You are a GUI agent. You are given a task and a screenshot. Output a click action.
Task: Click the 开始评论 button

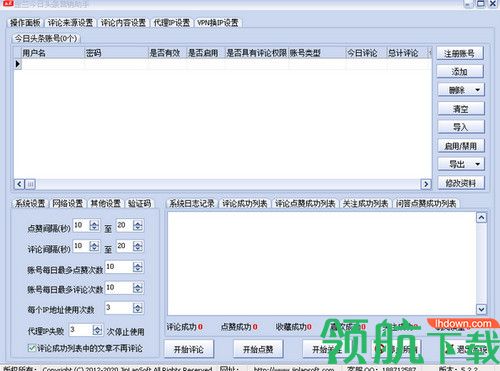pyautogui.click(x=189, y=349)
